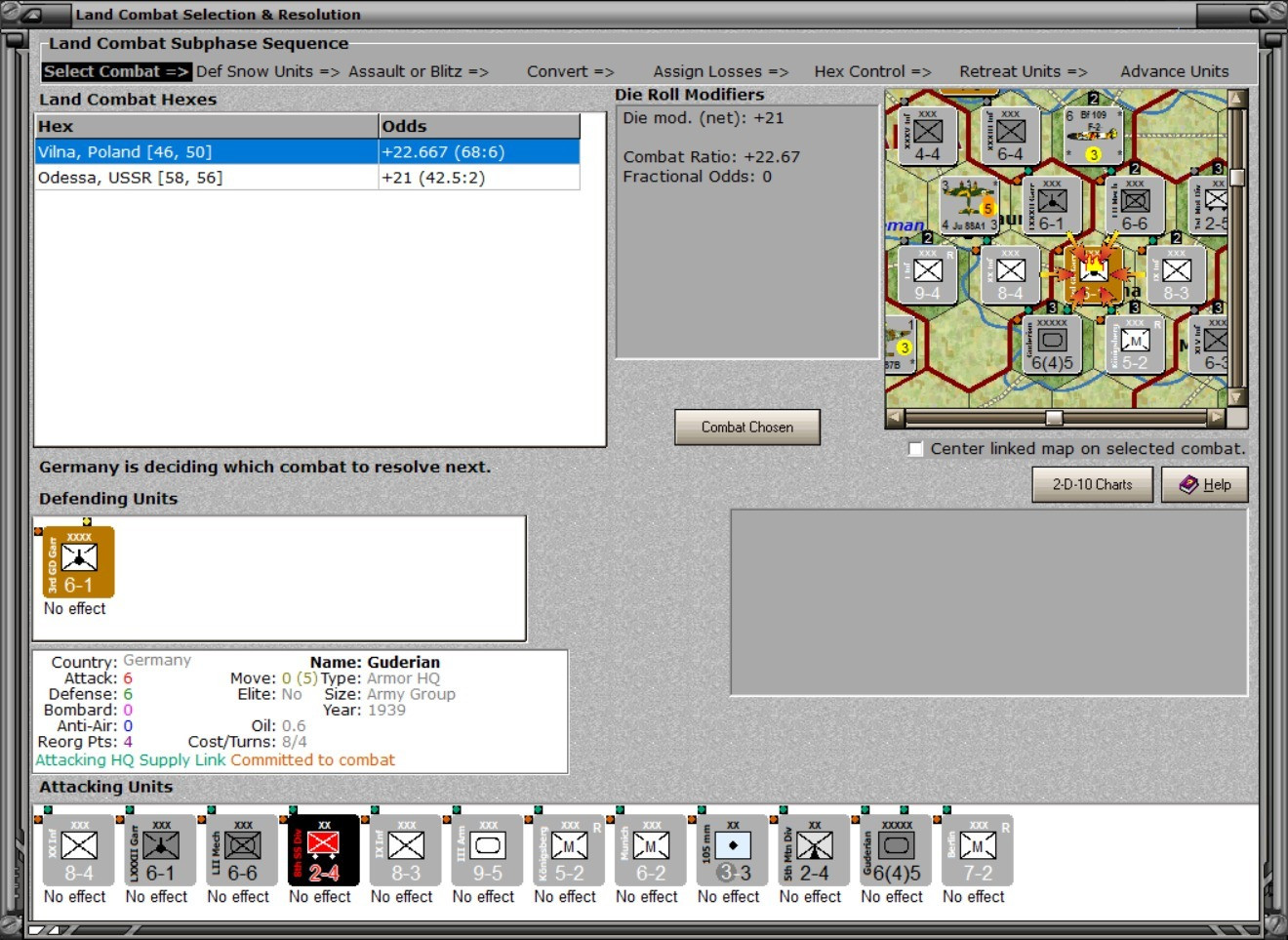1288x940 pixels.
Task: Click the Die mod. (net): +21 text
Action: [x=703, y=118]
